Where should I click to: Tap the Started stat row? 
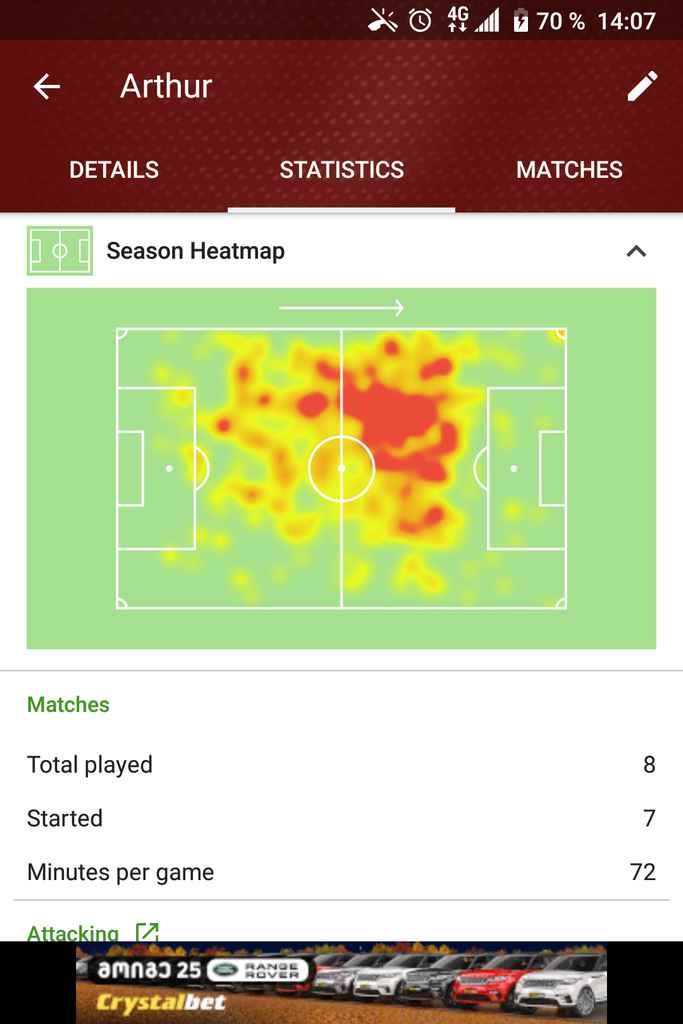(x=342, y=818)
